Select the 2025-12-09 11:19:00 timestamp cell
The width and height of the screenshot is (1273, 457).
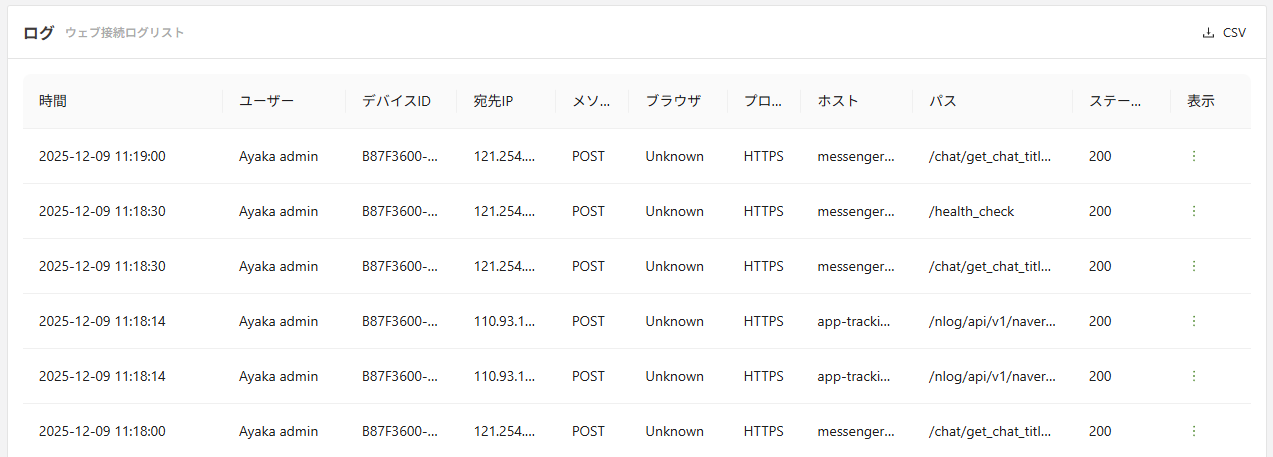[x=102, y=157]
